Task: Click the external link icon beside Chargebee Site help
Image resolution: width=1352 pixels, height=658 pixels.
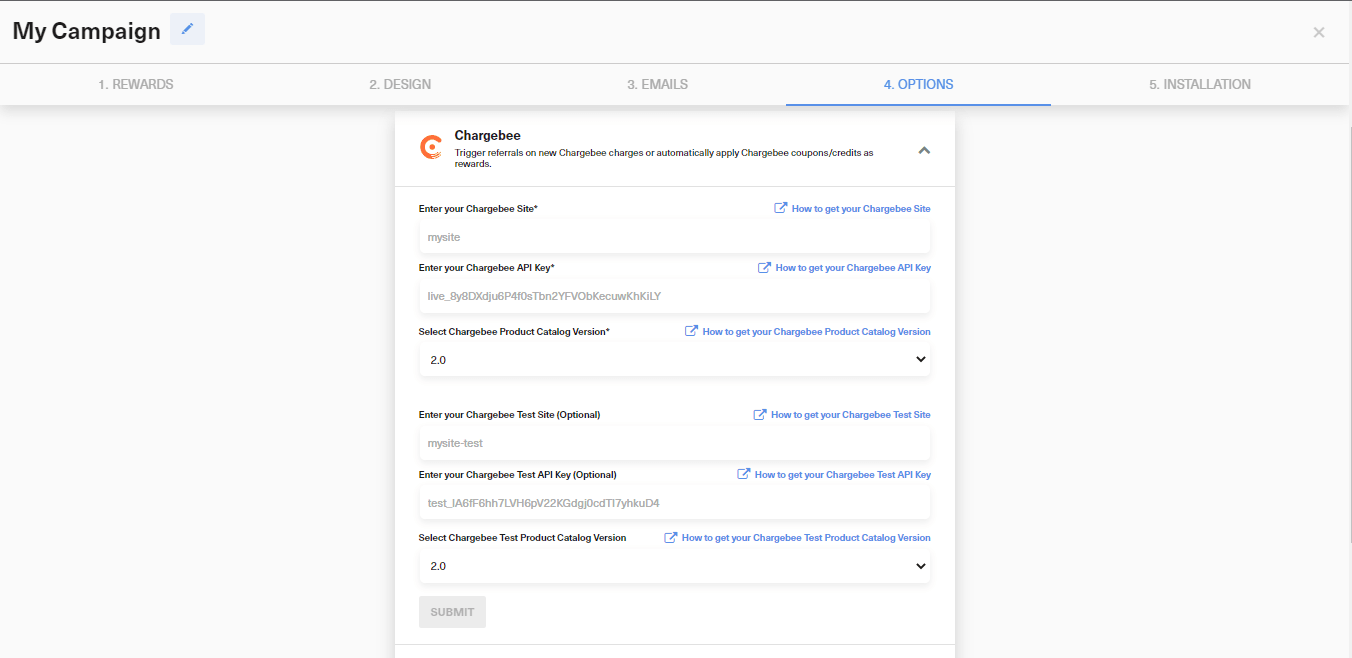Action: pyautogui.click(x=780, y=207)
